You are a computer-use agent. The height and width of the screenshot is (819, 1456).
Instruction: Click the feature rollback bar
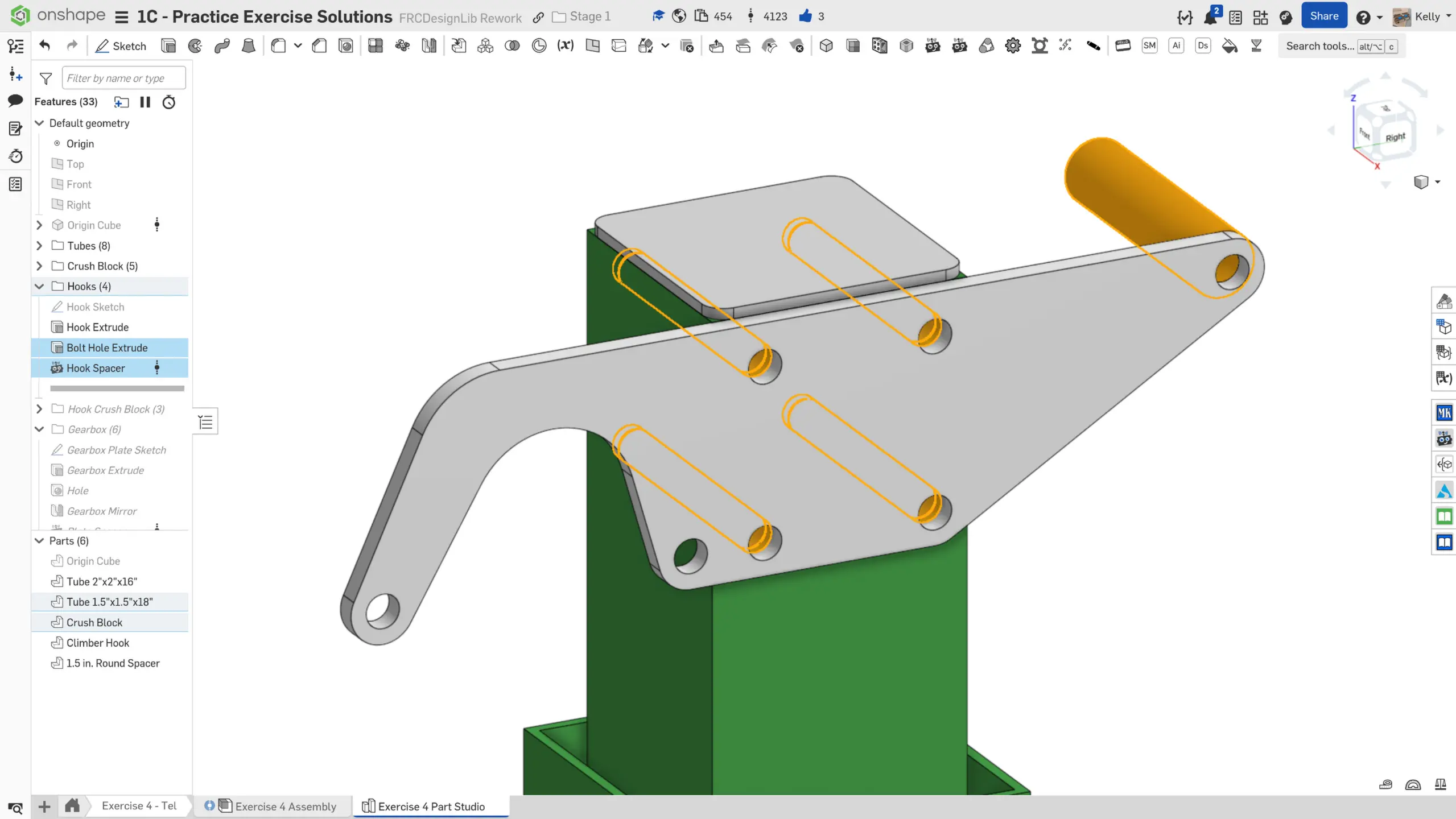pos(117,388)
